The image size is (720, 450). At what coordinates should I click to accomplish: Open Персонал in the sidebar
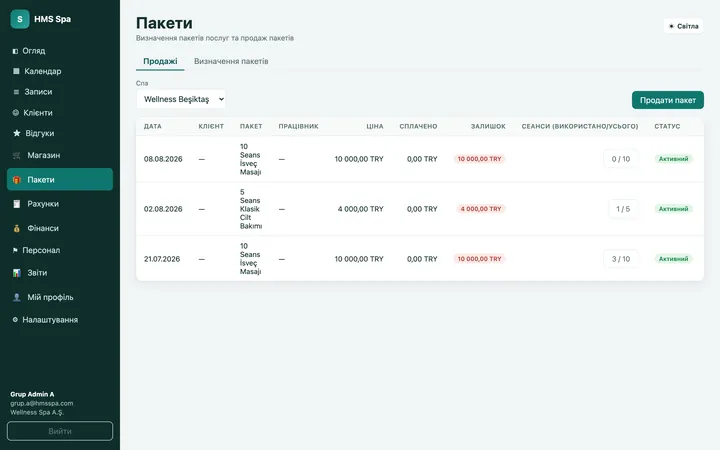pyautogui.click(x=60, y=250)
